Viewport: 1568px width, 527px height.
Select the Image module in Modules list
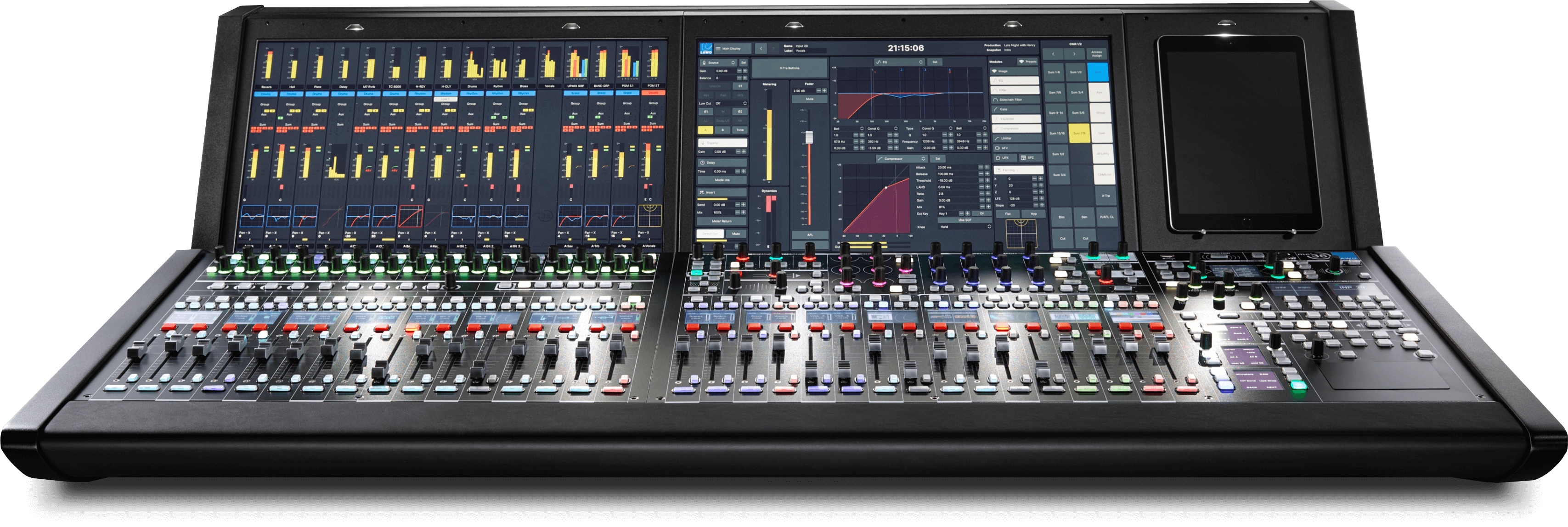coord(1015,71)
